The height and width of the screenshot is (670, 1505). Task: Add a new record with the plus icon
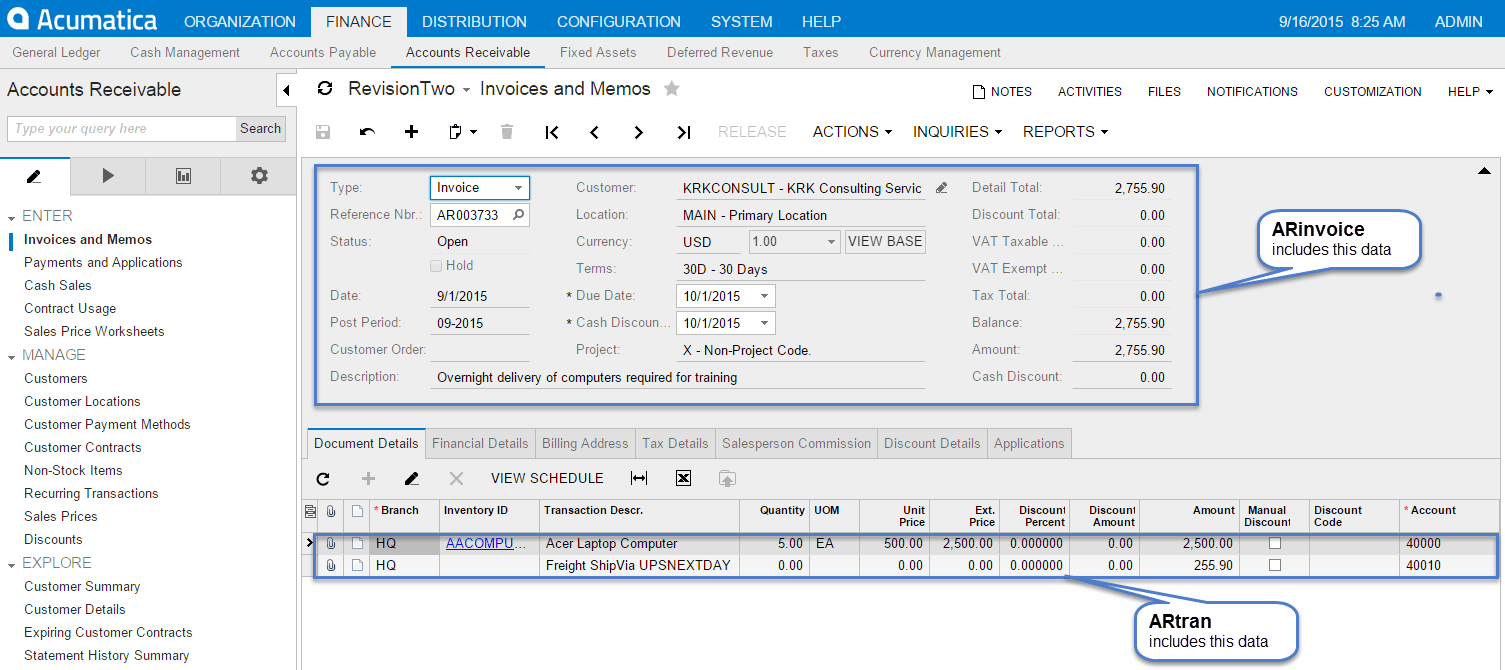click(x=411, y=131)
